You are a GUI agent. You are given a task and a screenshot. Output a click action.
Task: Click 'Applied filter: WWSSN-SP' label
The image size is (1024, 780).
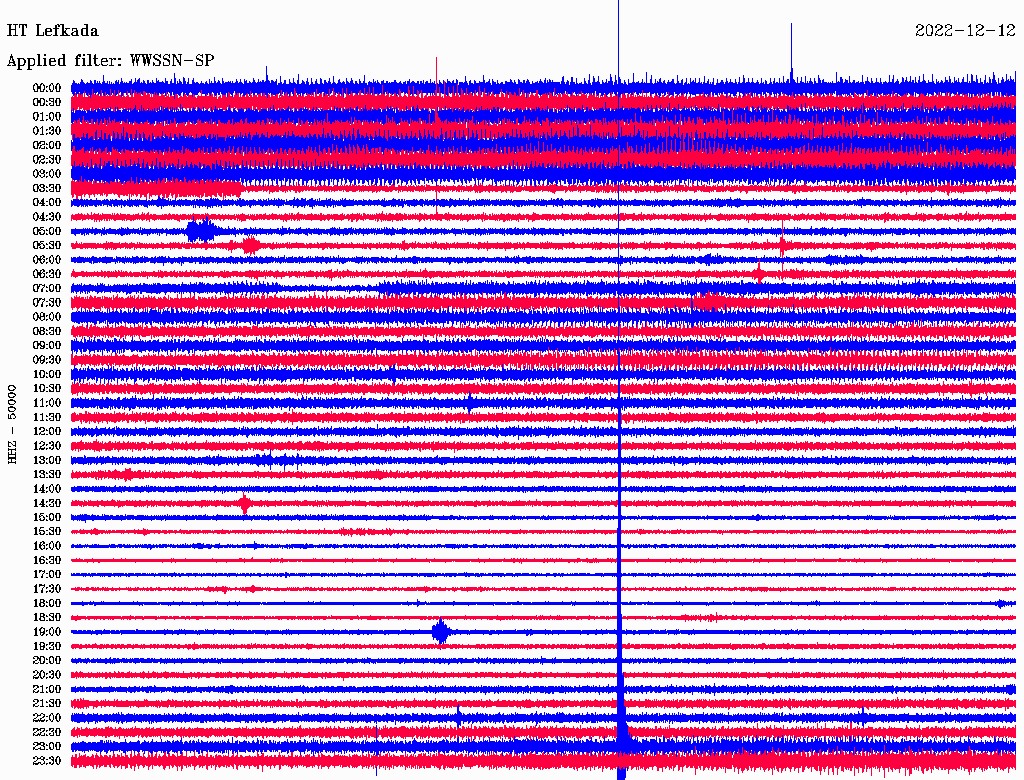pyautogui.click(x=110, y=61)
